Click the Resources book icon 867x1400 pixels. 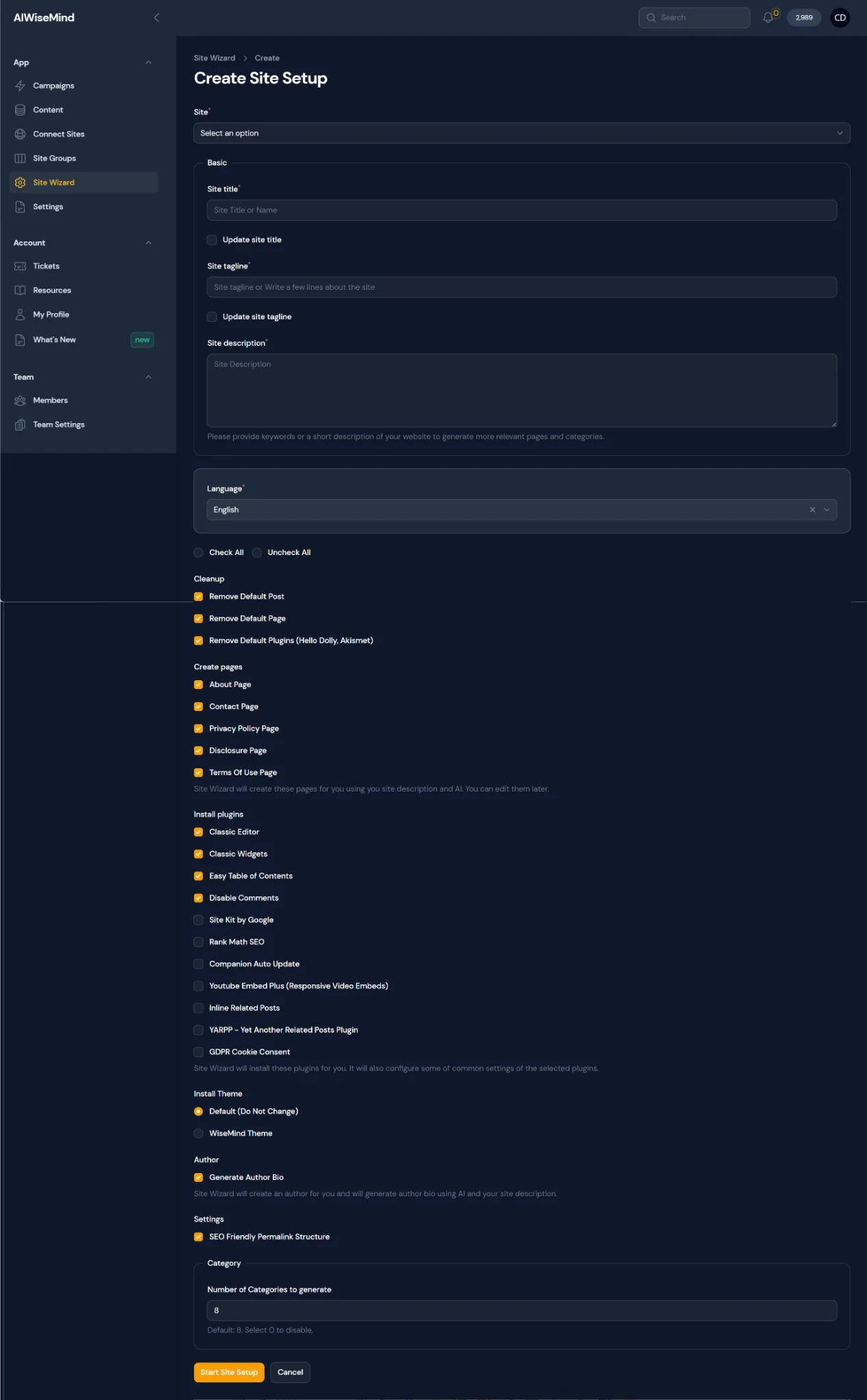[x=21, y=291]
